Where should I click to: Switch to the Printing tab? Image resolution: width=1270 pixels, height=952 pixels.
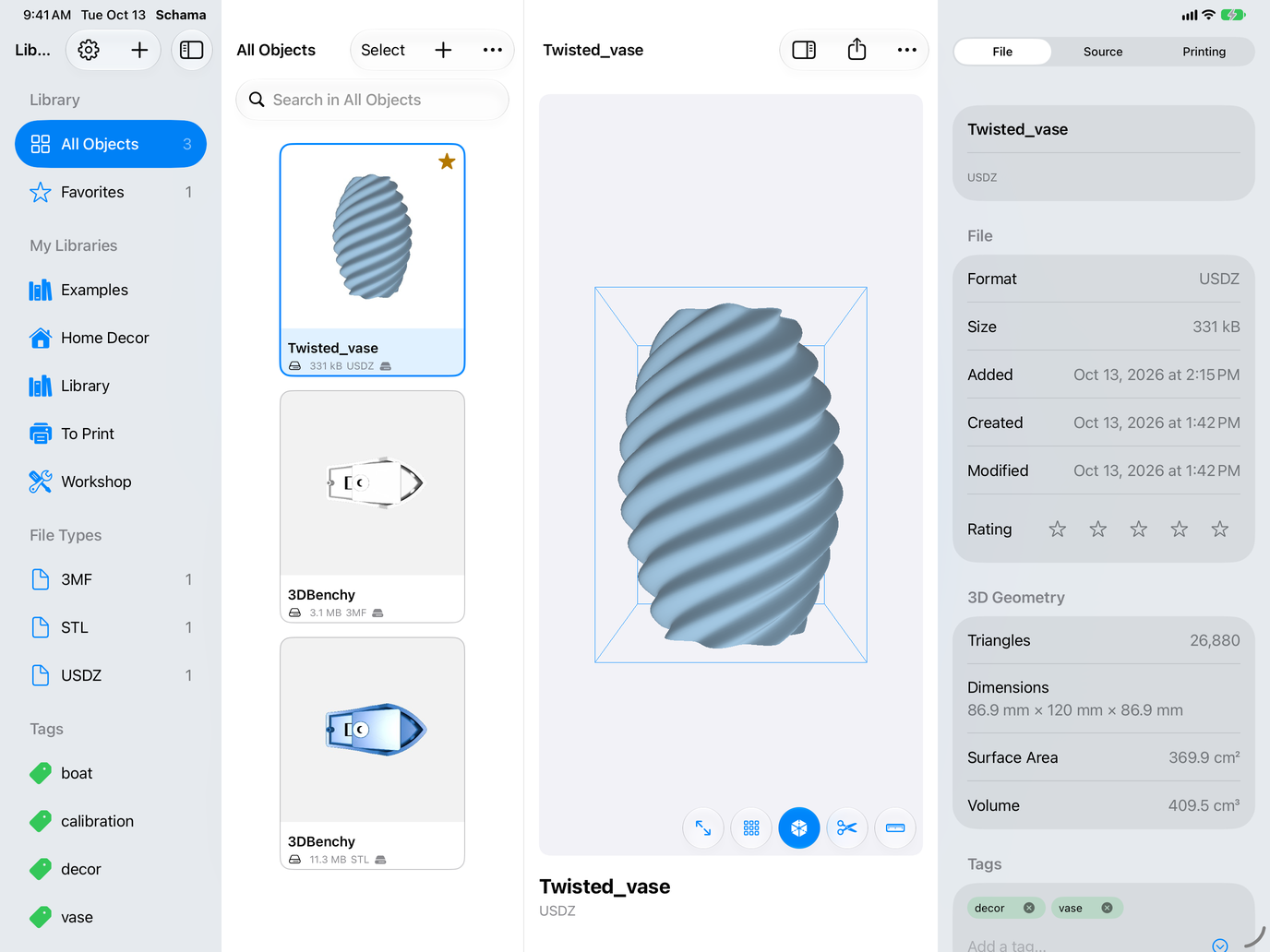tap(1204, 52)
